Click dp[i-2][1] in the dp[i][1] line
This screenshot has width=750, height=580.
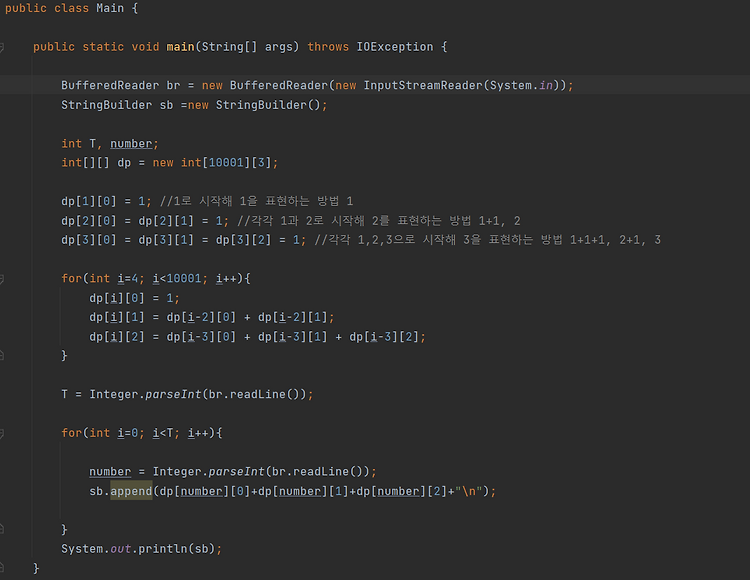293,317
